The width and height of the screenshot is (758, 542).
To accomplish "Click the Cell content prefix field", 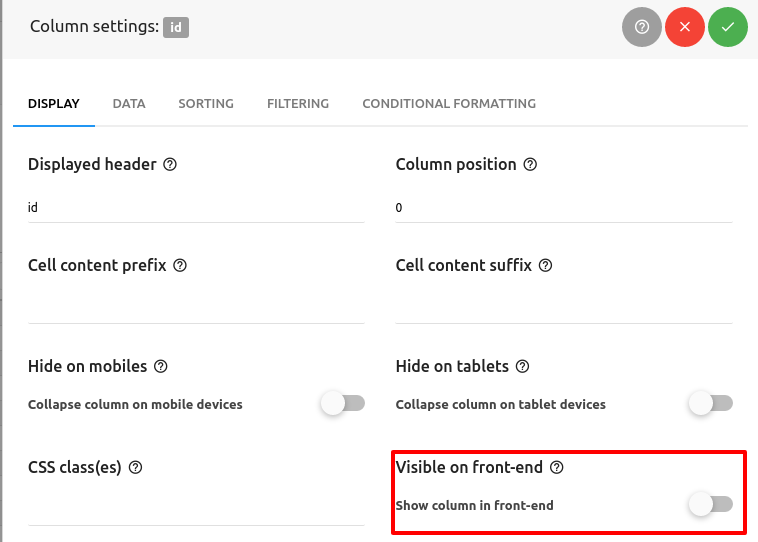I will (x=196, y=309).
